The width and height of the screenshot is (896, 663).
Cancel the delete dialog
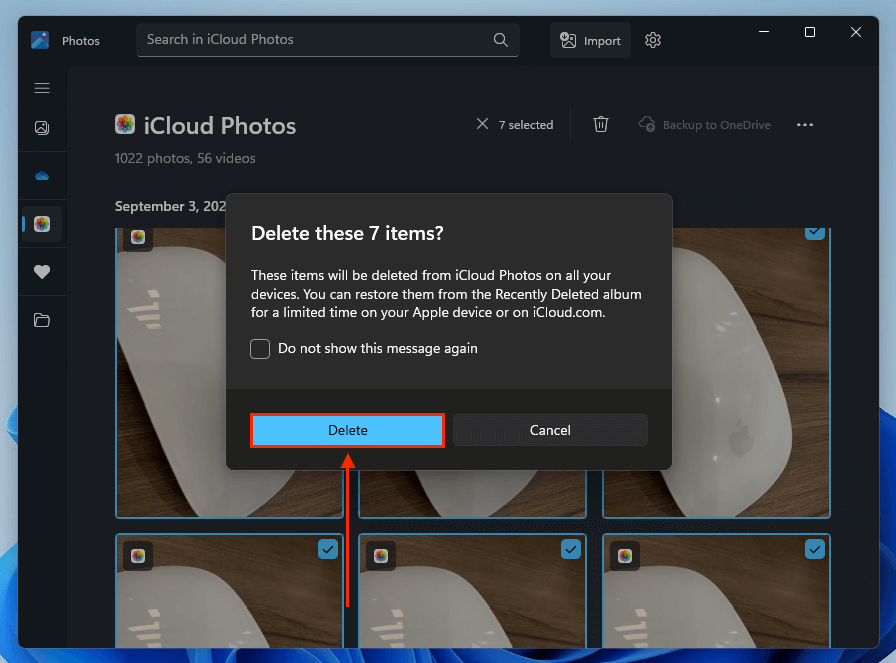point(550,430)
